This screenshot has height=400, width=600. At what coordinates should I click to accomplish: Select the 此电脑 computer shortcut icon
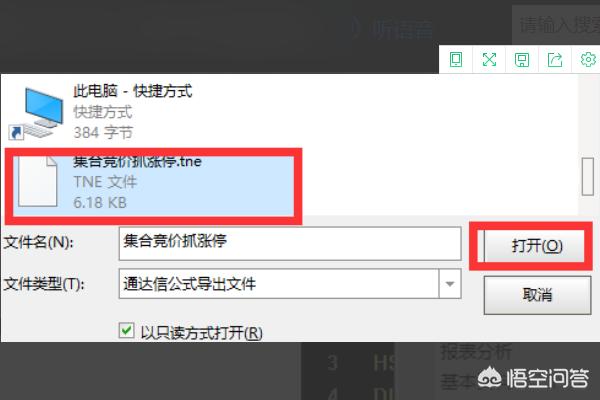36,113
